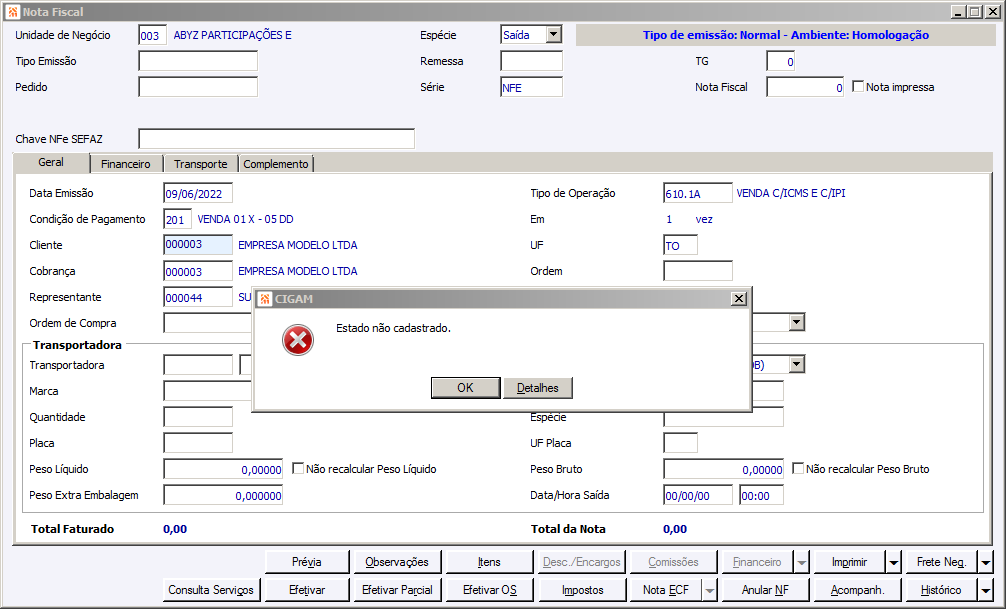Click the Cobrança code field

pyautogui.click(x=198, y=271)
